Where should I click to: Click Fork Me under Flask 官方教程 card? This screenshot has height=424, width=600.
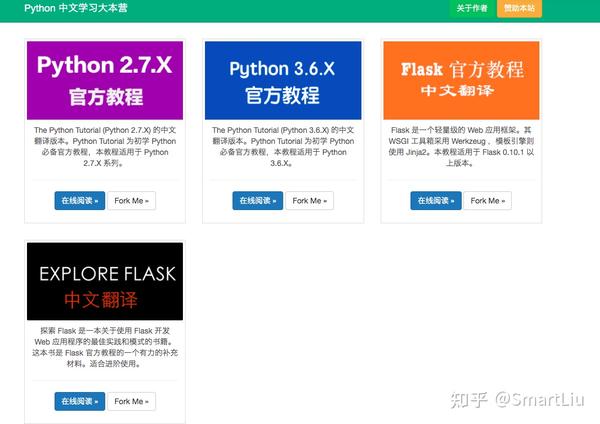coord(488,201)
